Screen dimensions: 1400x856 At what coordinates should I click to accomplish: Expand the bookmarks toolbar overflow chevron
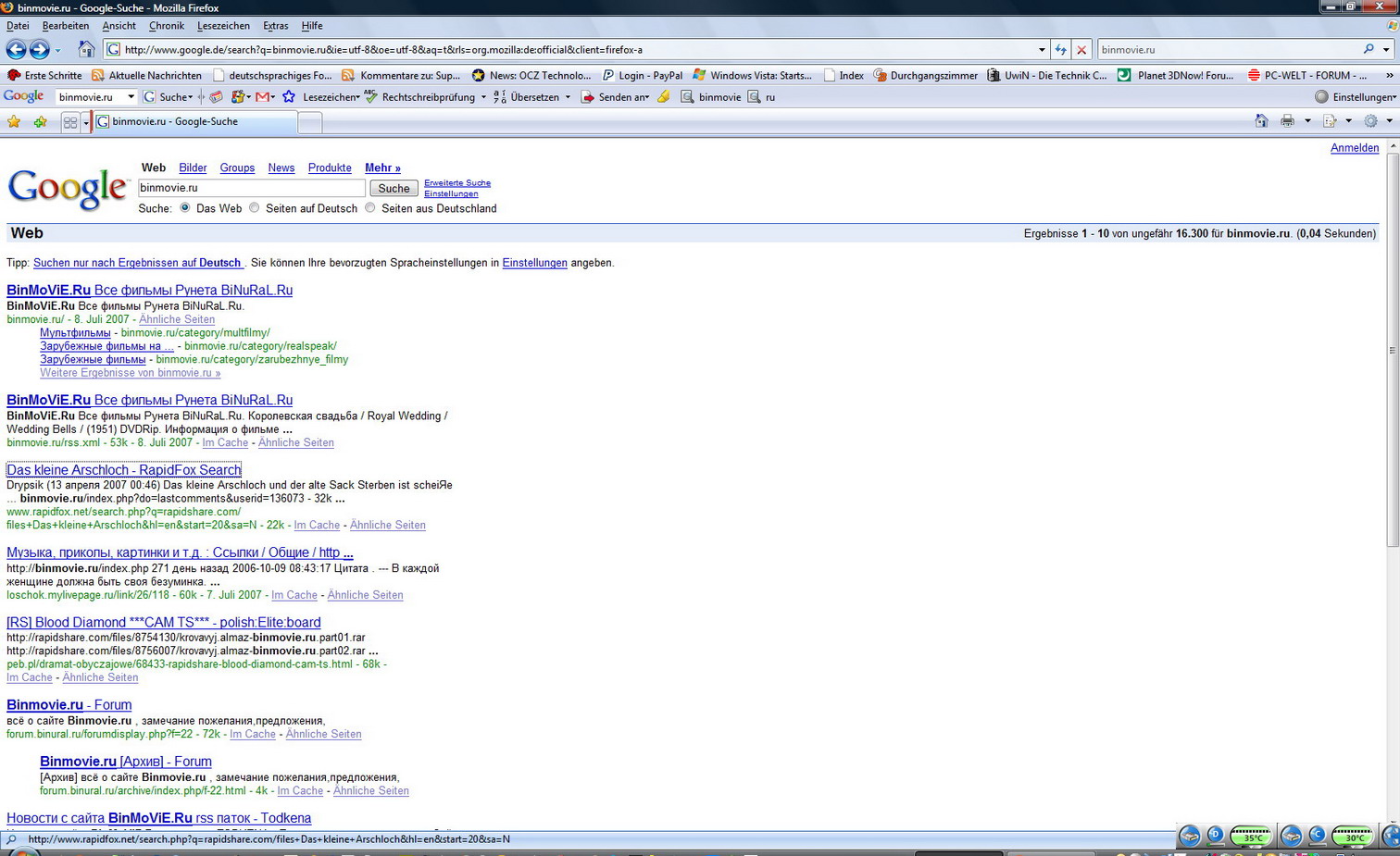pos(1389,75)
